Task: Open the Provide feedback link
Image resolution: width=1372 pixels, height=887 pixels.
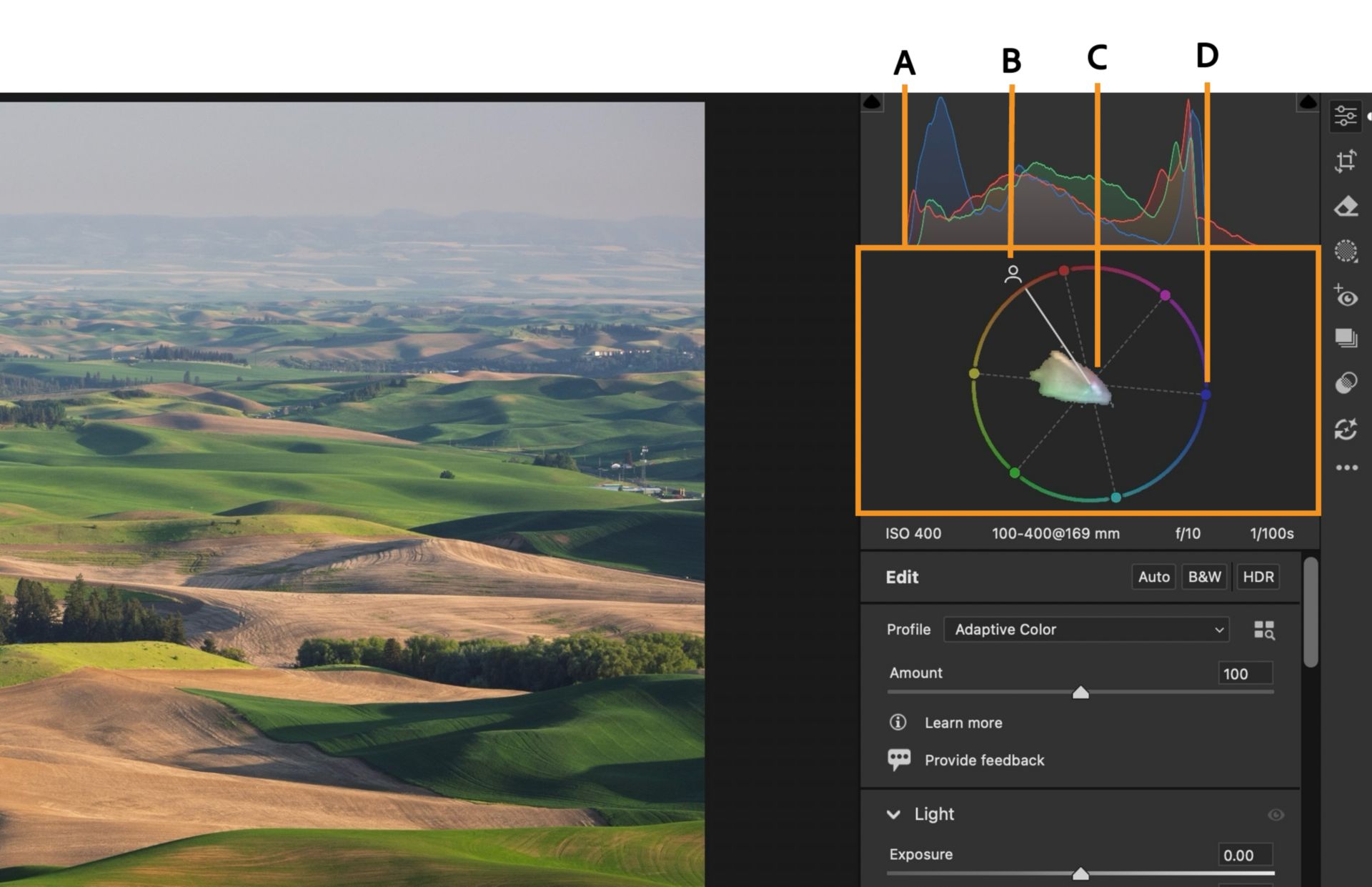Action: click(984, 760)
